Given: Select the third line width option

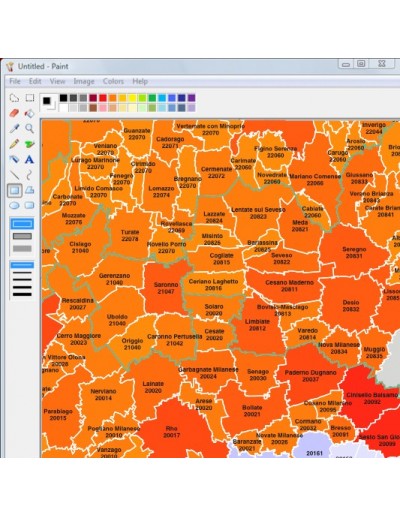Looking at the screenshot, I should tap(22, 280).
